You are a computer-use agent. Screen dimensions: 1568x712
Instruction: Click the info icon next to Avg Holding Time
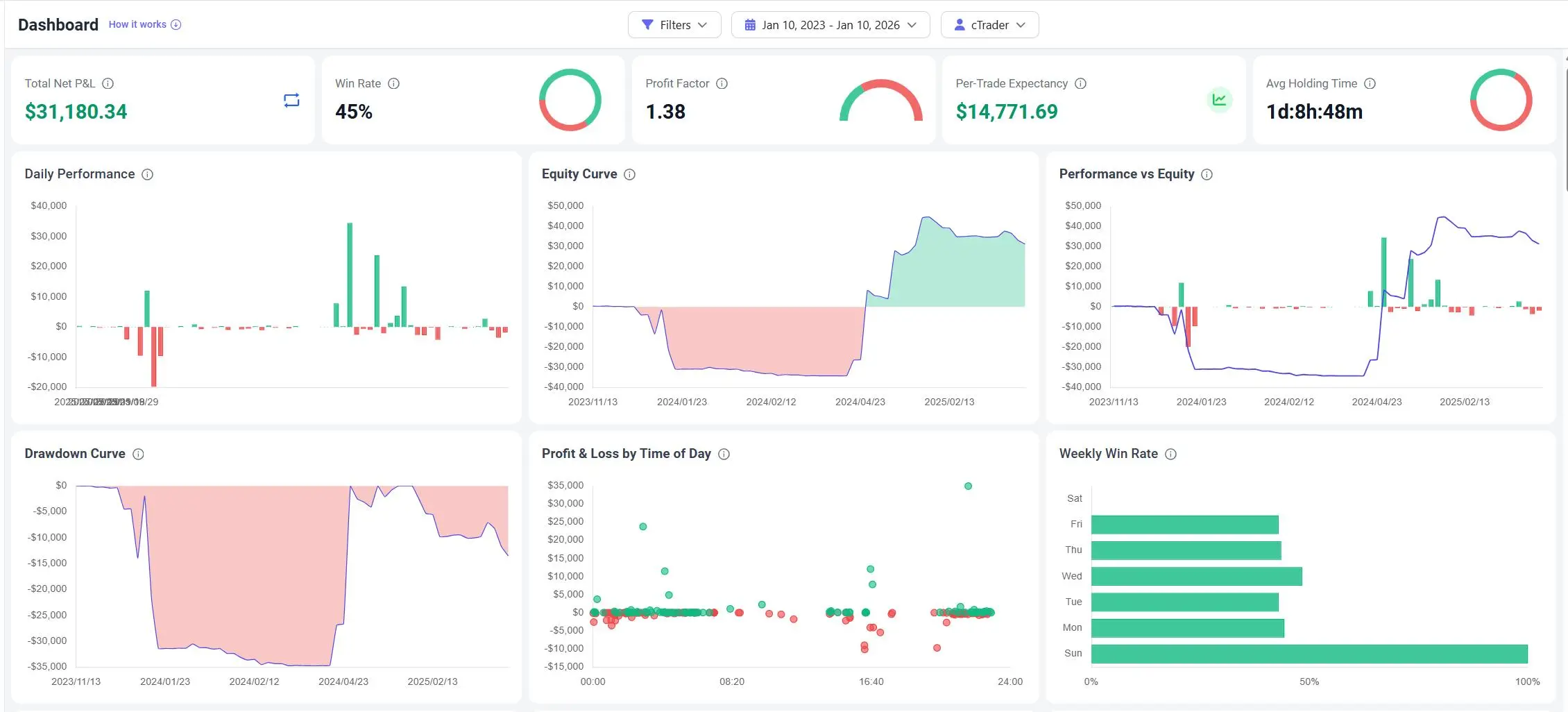tap(1370, 83)
